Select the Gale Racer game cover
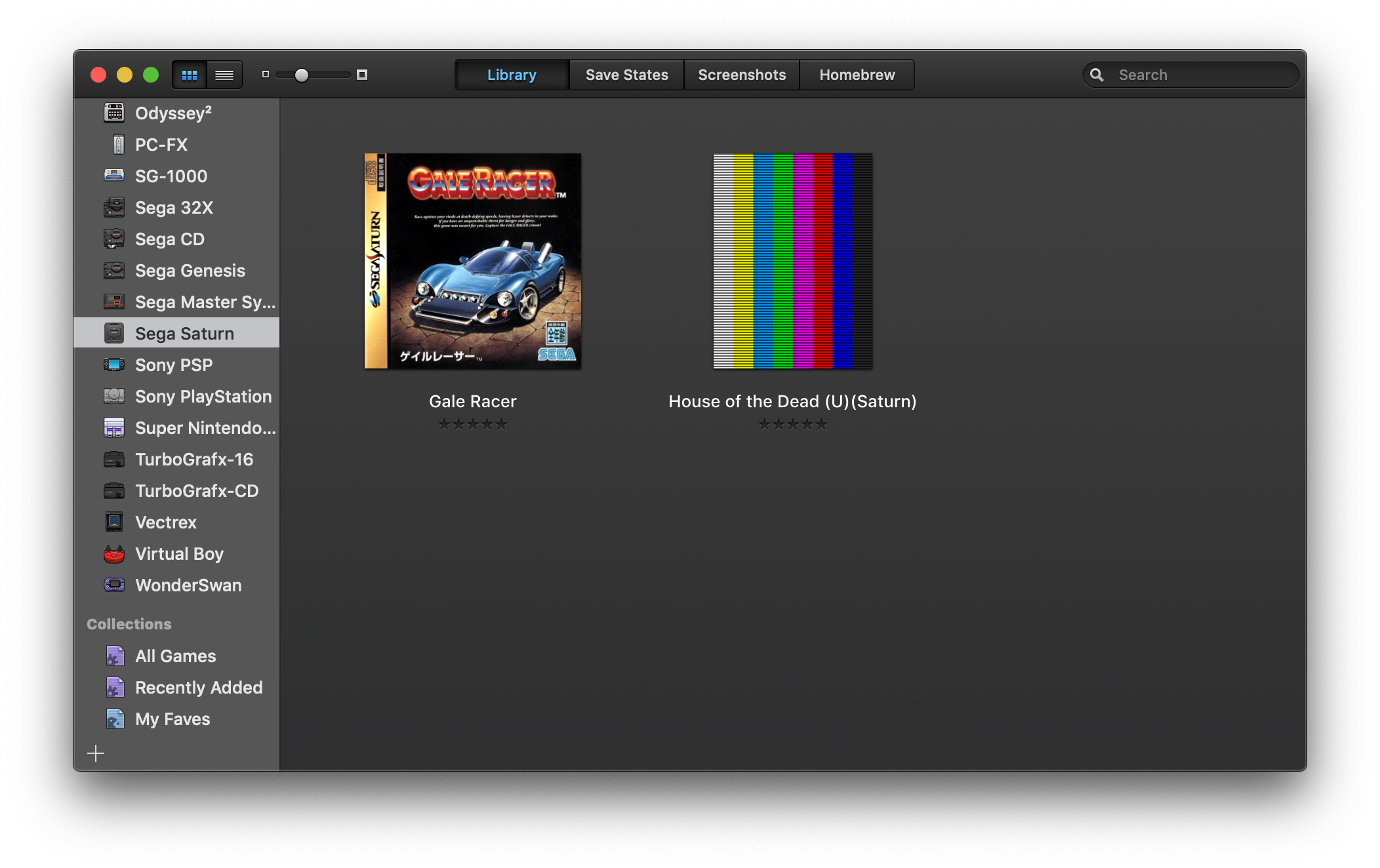 click(x=472, y=261)
